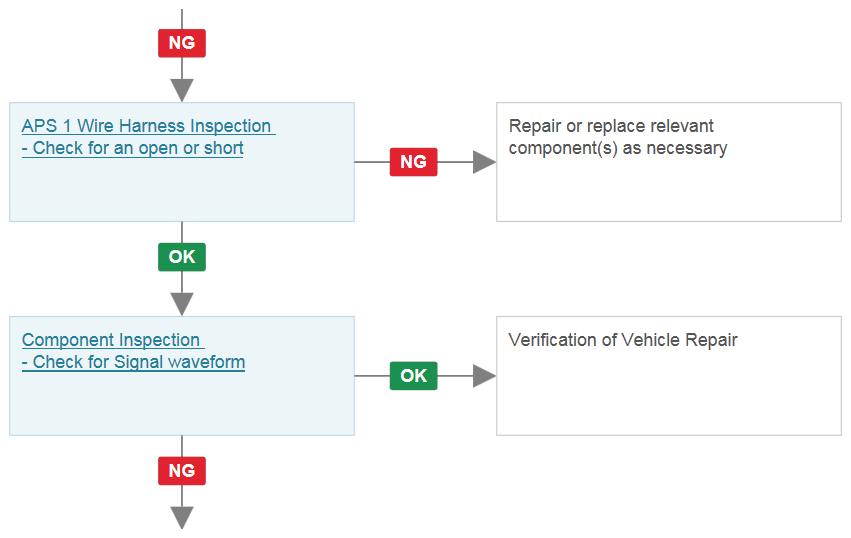
Task: Open the 'Check for Signal waveform' link
Action: (x=134, y=362)
